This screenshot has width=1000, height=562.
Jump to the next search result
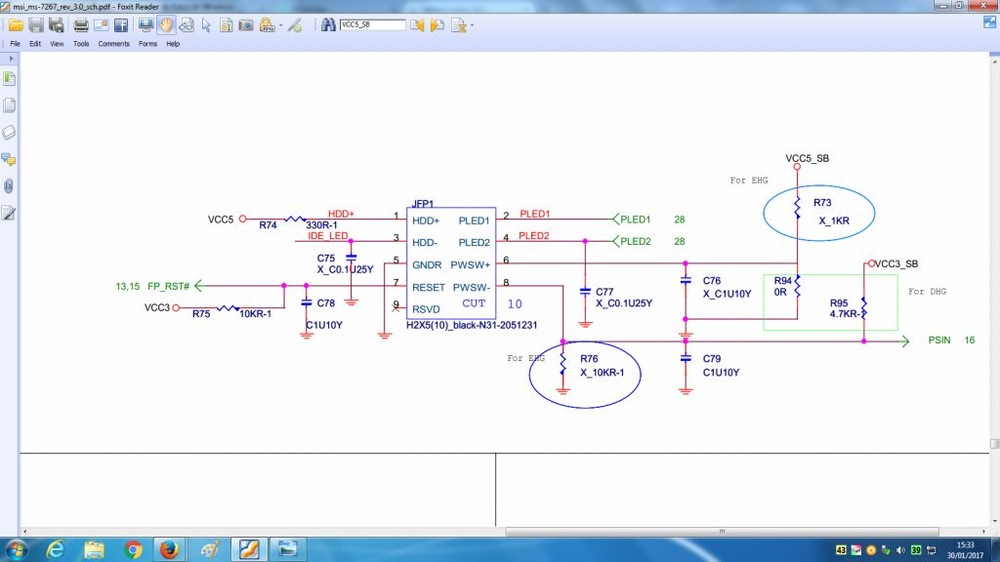click(x=437, y=24)
